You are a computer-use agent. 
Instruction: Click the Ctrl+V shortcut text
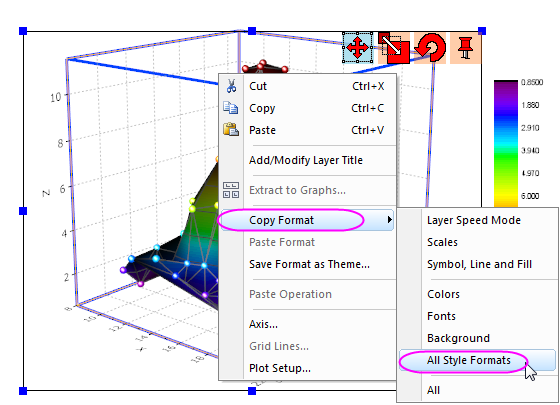point(368,130)
